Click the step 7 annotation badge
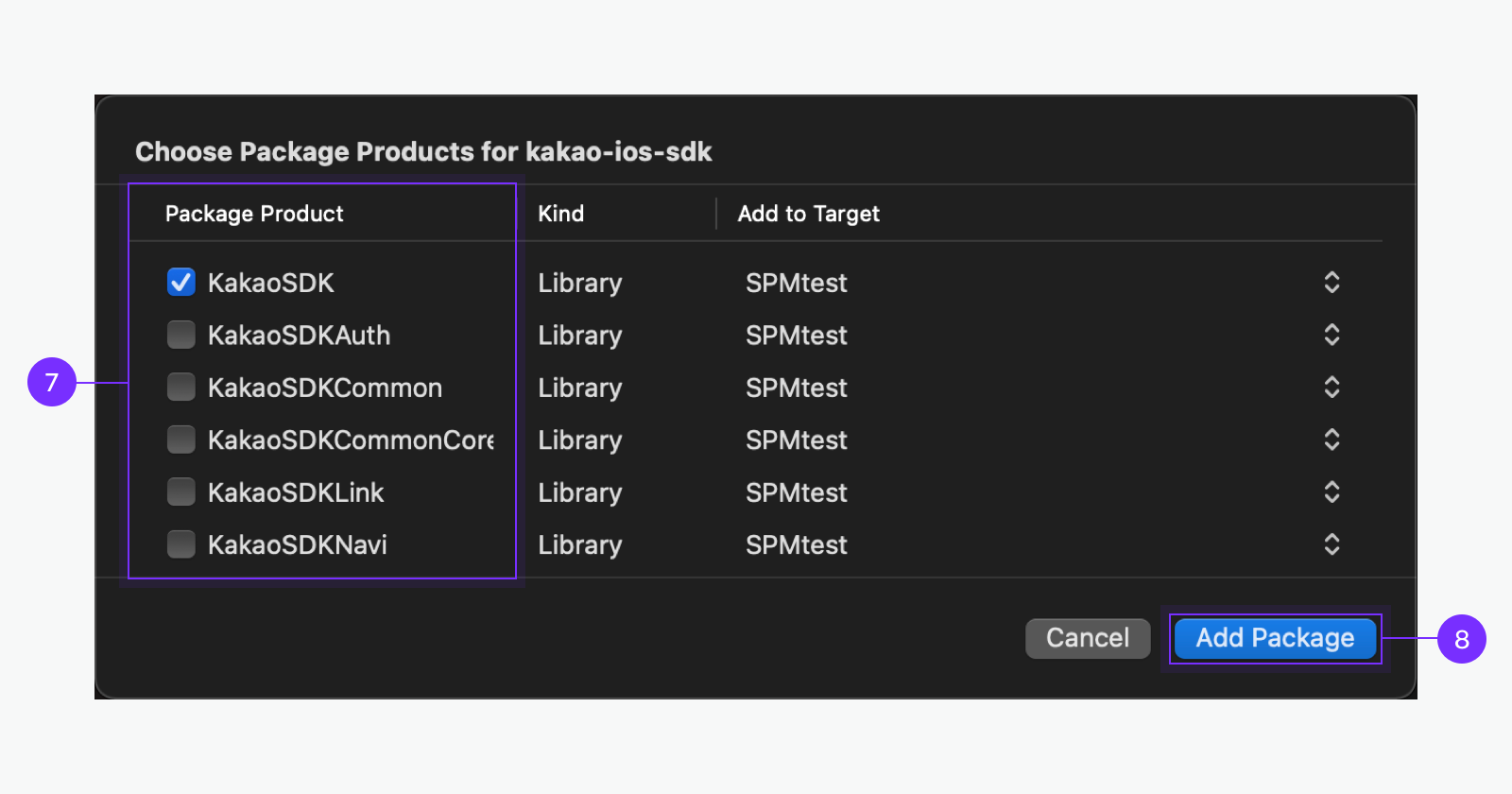The height and width of the screenshot is (794, 1512). tap(52, 382)
